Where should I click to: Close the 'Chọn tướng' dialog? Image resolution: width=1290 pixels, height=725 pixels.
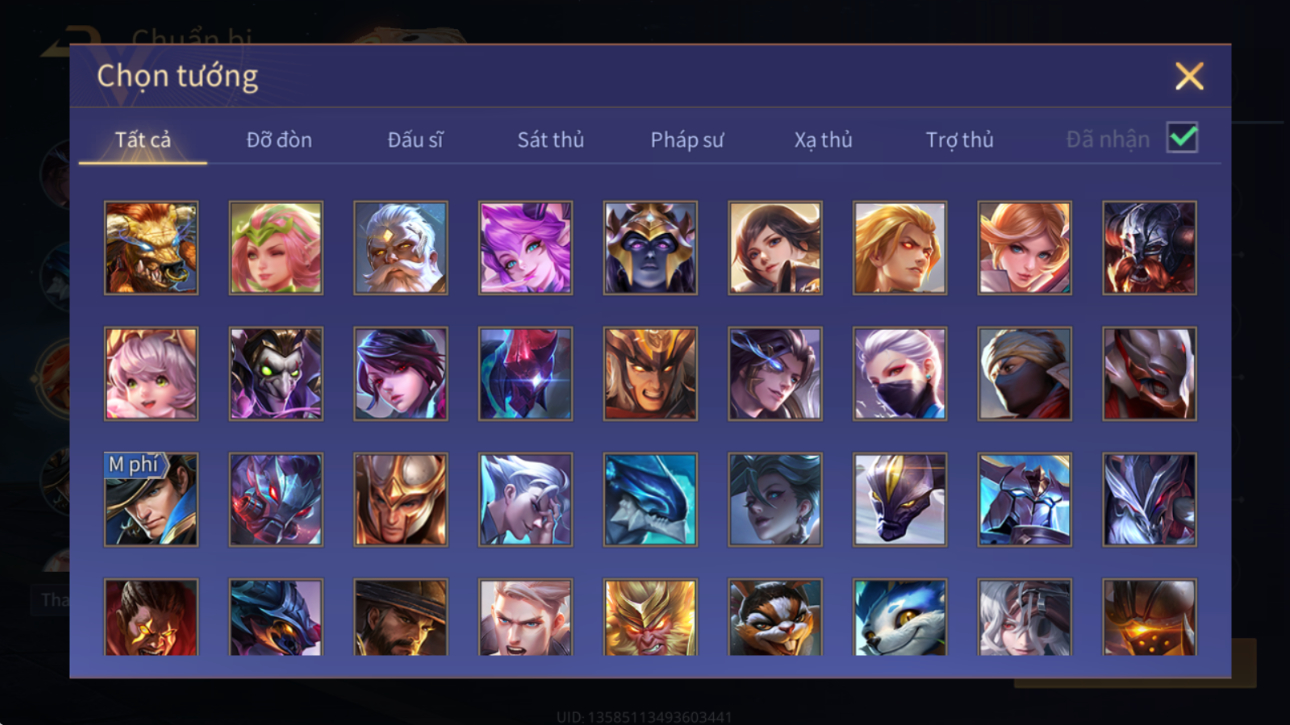[x=1189, y=76]
